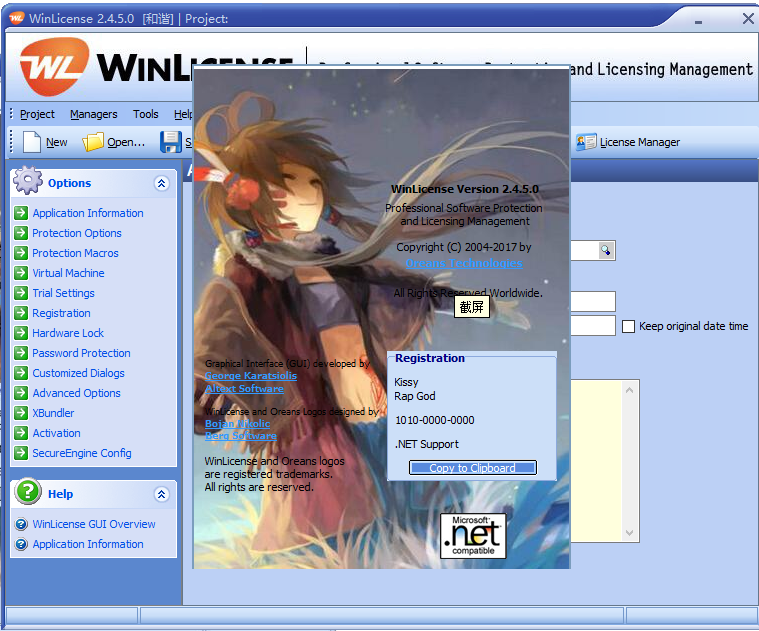
Task: Click the green arrow beside Application Information
Action: click(21, 213)
